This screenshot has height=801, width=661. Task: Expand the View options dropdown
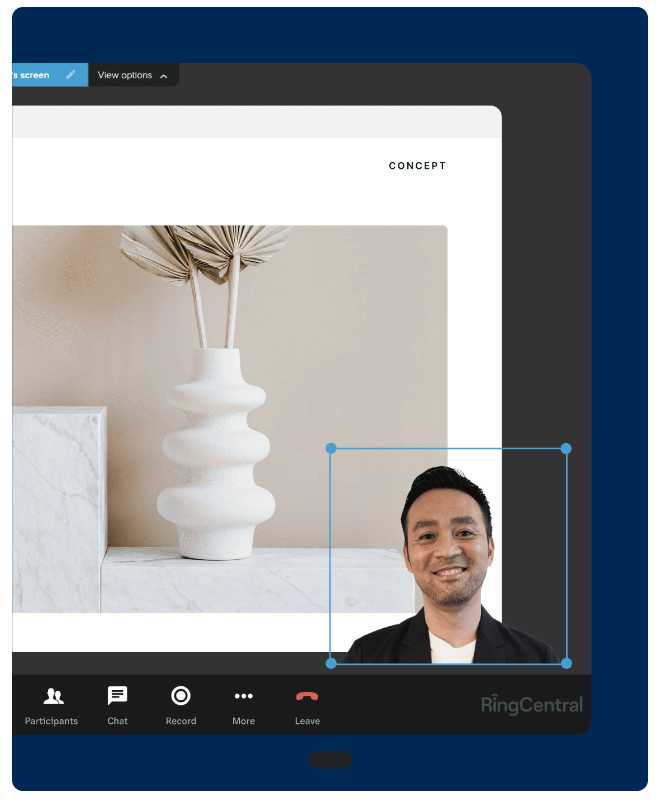tap(133, 75)
